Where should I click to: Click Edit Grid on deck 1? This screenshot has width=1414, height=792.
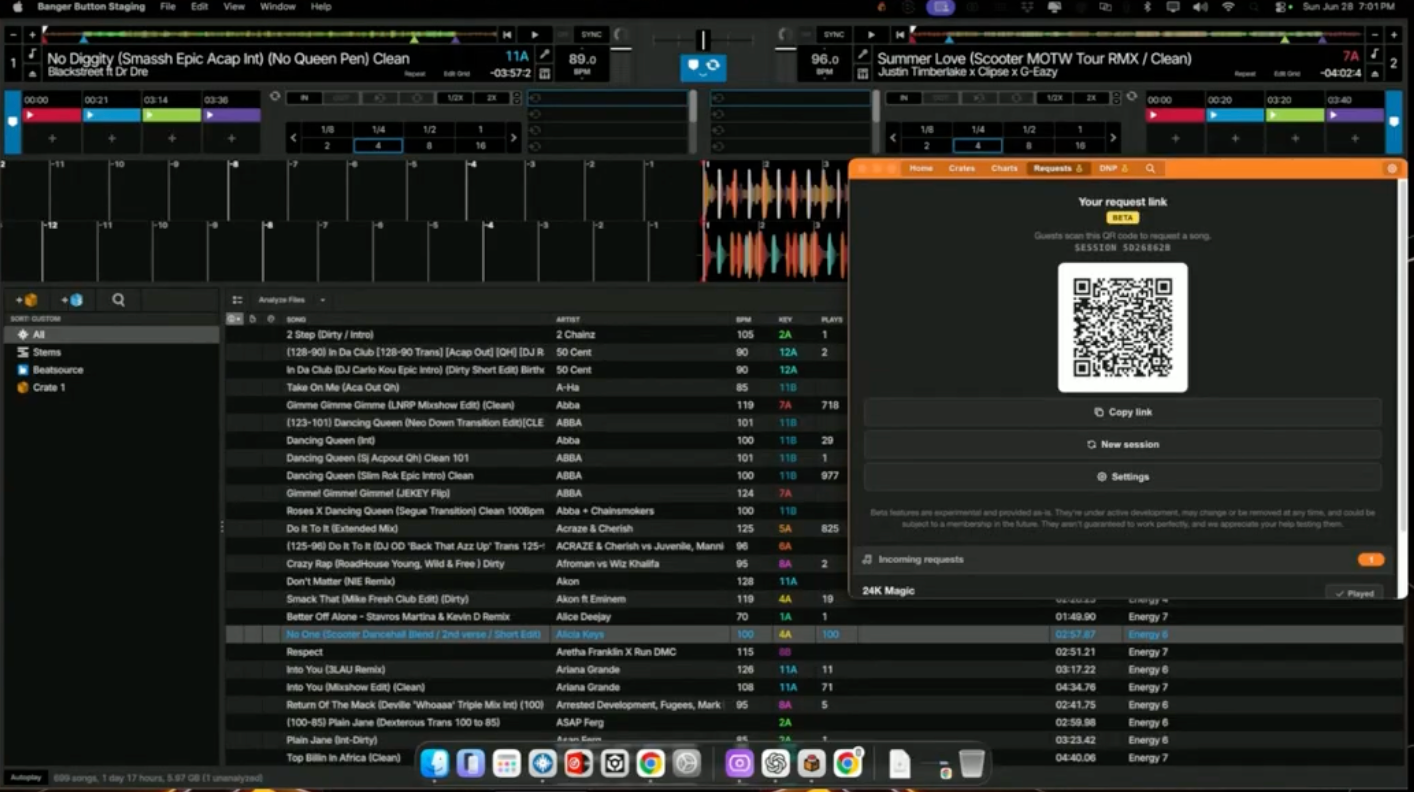click(x=457, y=74)
